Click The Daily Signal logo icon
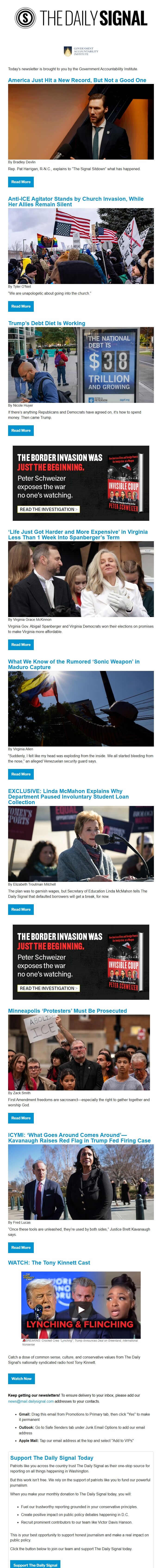Image resolution: width=162 pixels, height=1568 pixels. pos(26,18)
